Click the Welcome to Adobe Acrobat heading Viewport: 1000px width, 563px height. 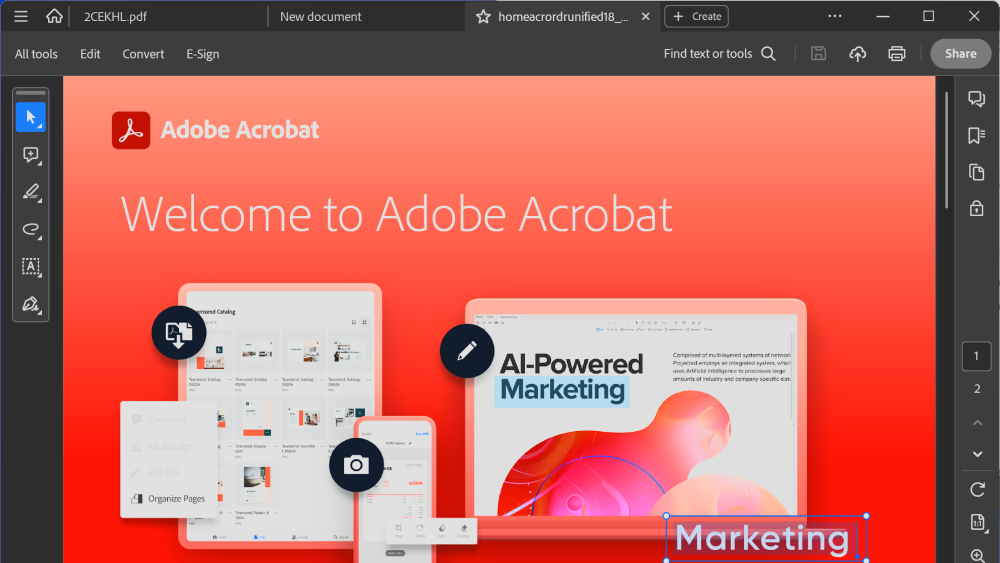(x=397, y=214)
